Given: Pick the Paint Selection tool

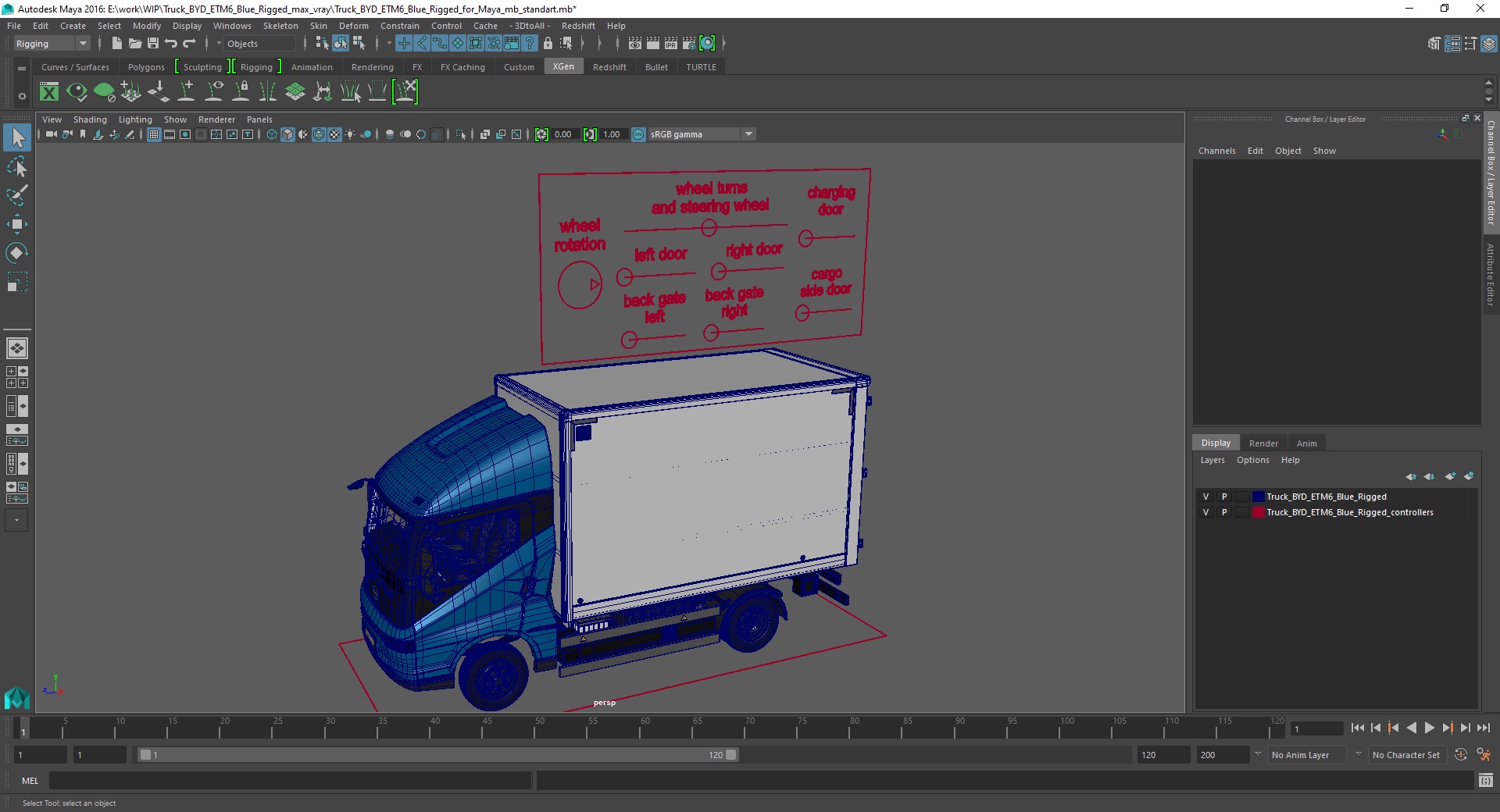Looking at the screenshot, I should click(17, 195).
